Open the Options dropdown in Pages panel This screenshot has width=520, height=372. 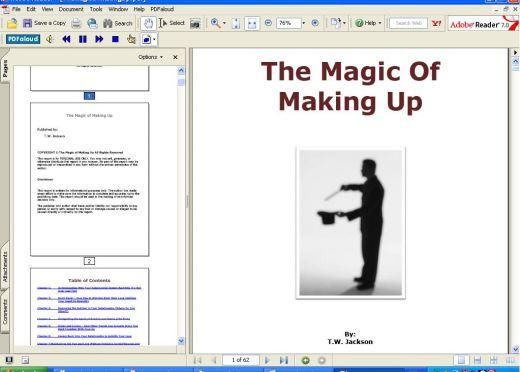(x=150, y=57)
